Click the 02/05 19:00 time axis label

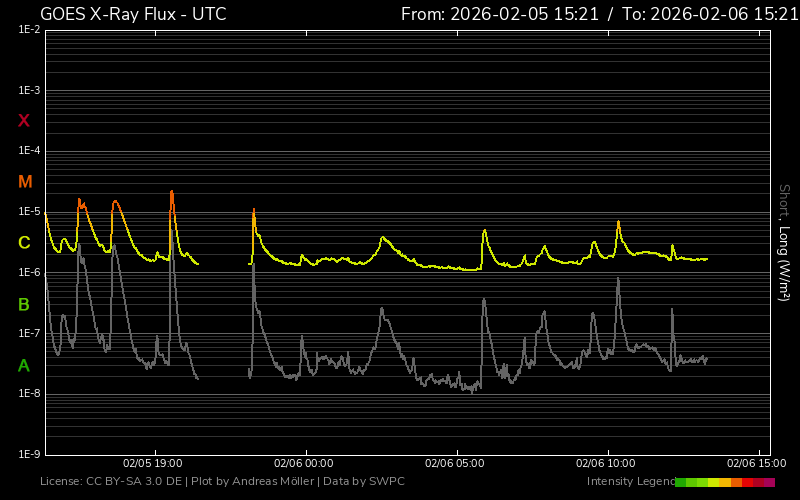(x=152, y=463)
